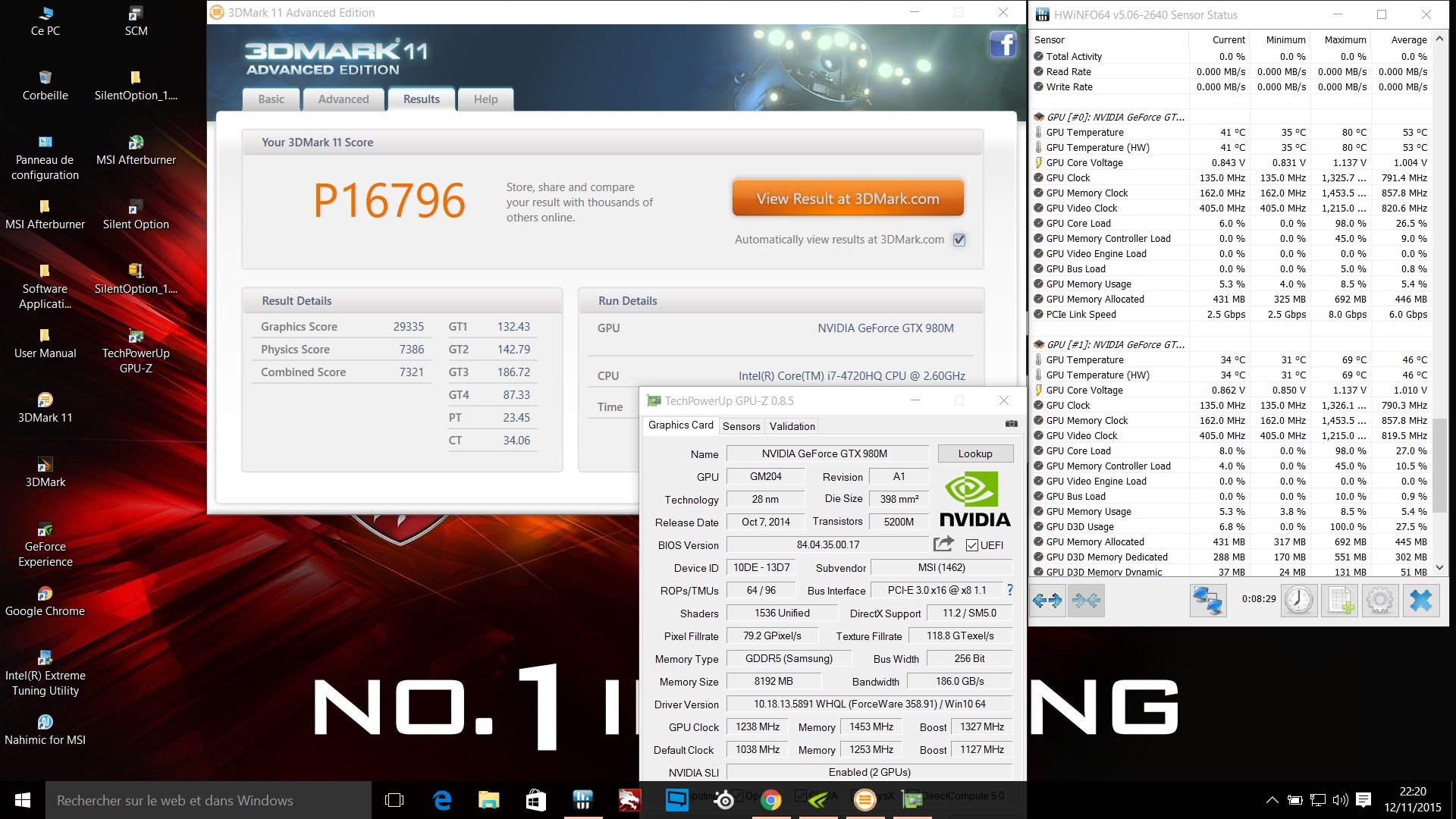Click Dragon Gaming Center taskbar icon
This screenshot has height=819, width=1456.
point(629,800)
